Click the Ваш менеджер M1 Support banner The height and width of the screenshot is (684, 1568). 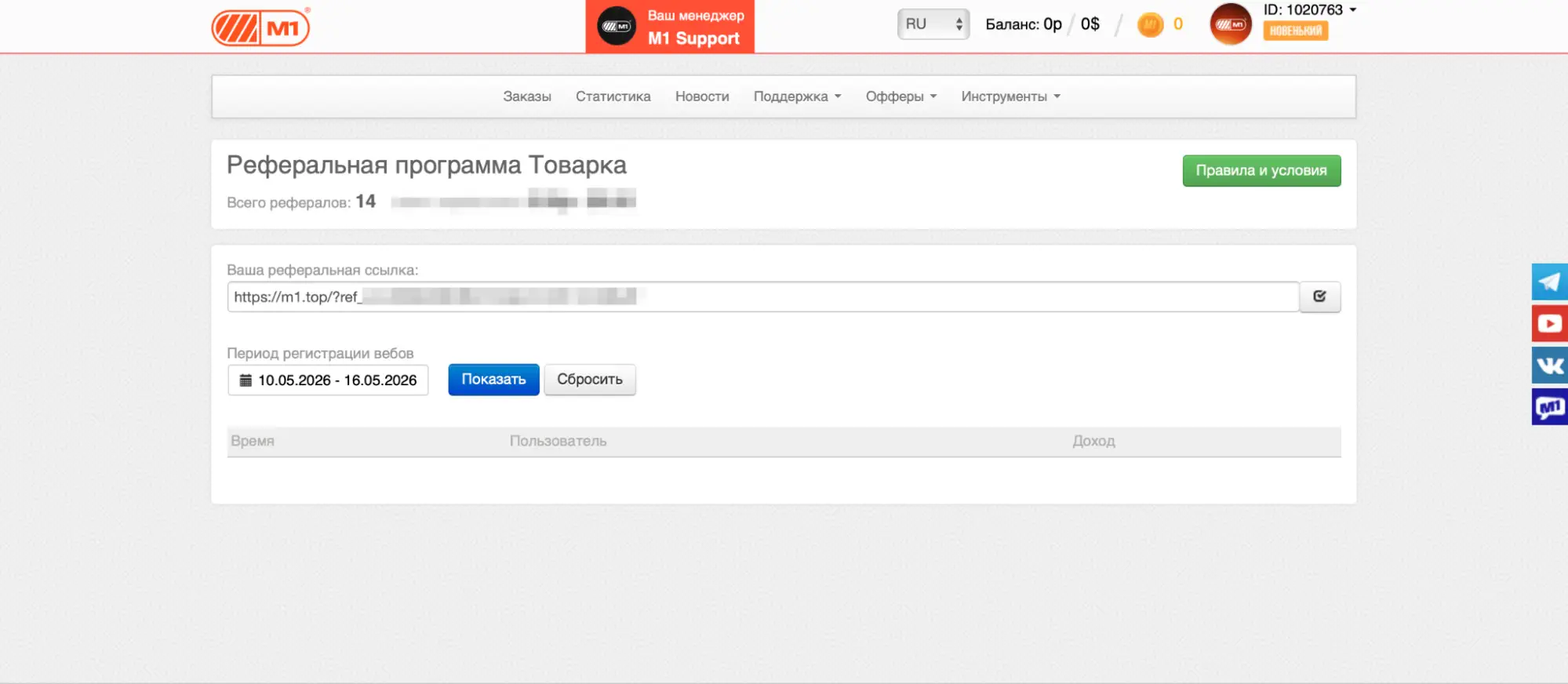tap(670, 27)
